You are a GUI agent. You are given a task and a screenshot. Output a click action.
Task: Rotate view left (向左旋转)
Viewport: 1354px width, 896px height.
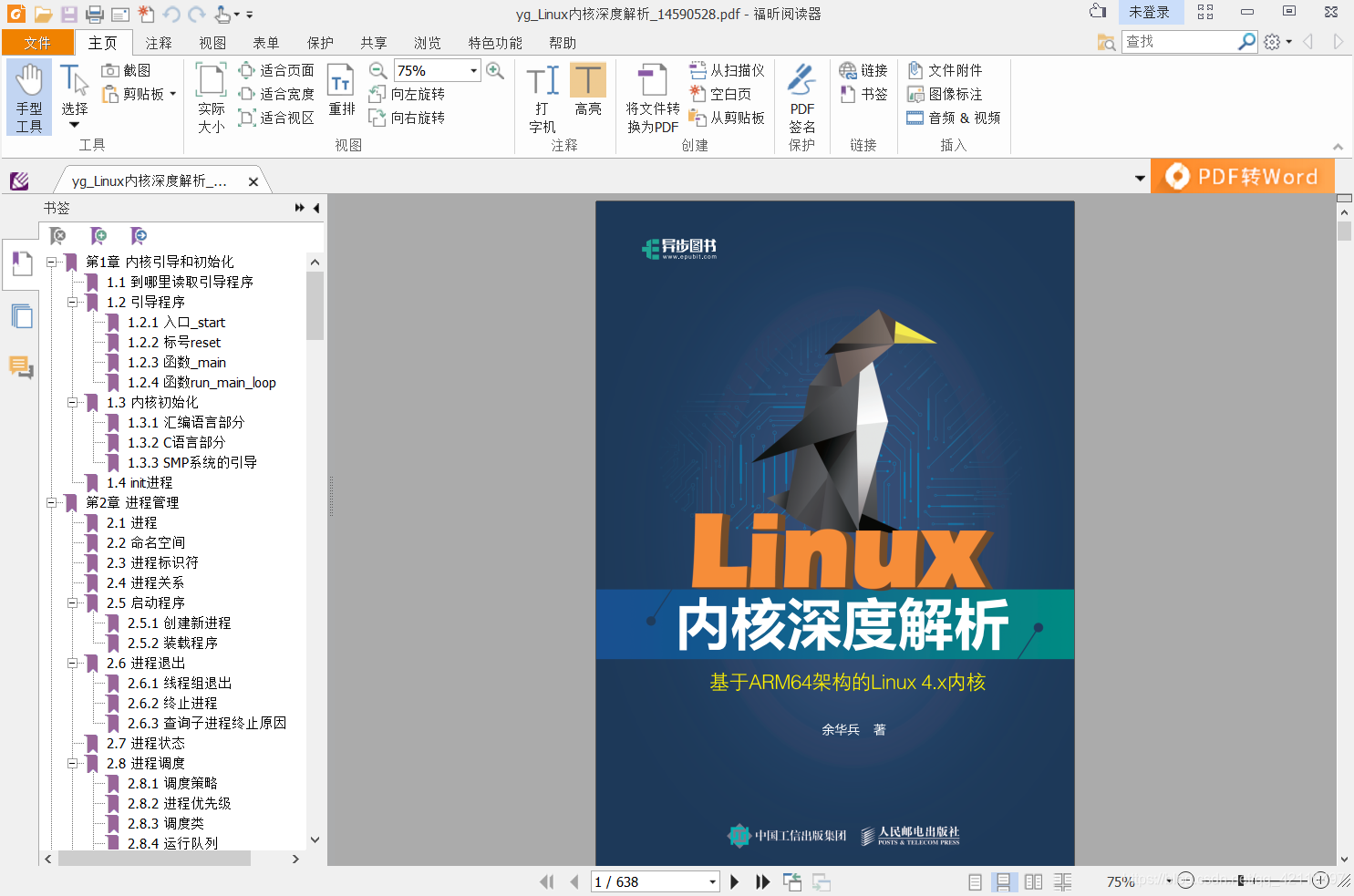pos(407,94)
